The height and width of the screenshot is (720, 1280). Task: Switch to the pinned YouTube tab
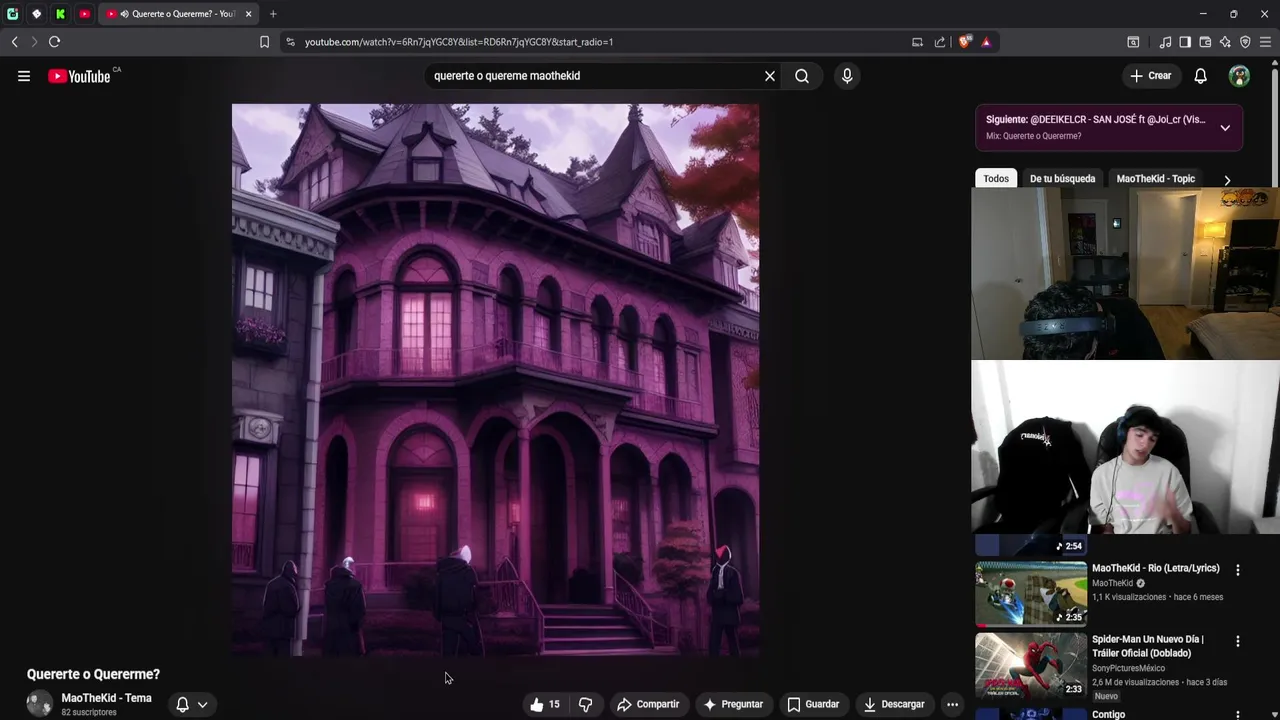pyautogui.click(x=84, y=14)
